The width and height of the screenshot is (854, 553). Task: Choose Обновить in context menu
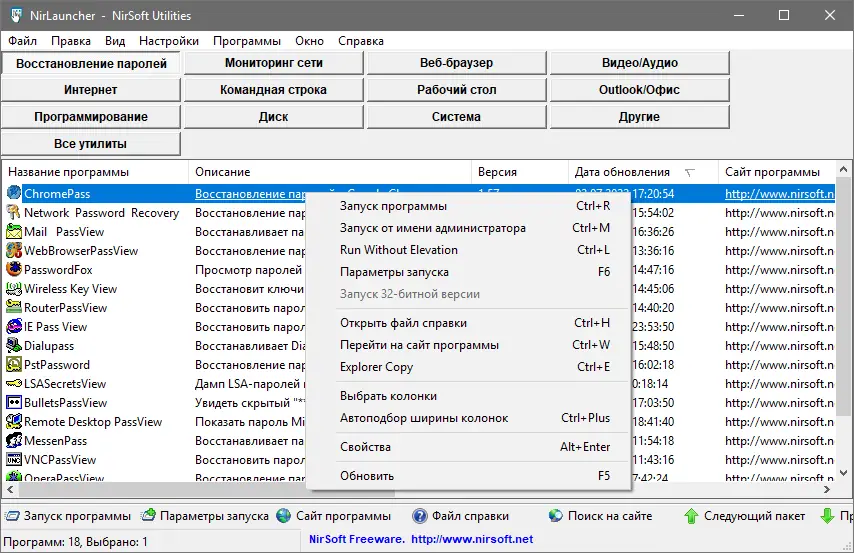coord(468,476)
